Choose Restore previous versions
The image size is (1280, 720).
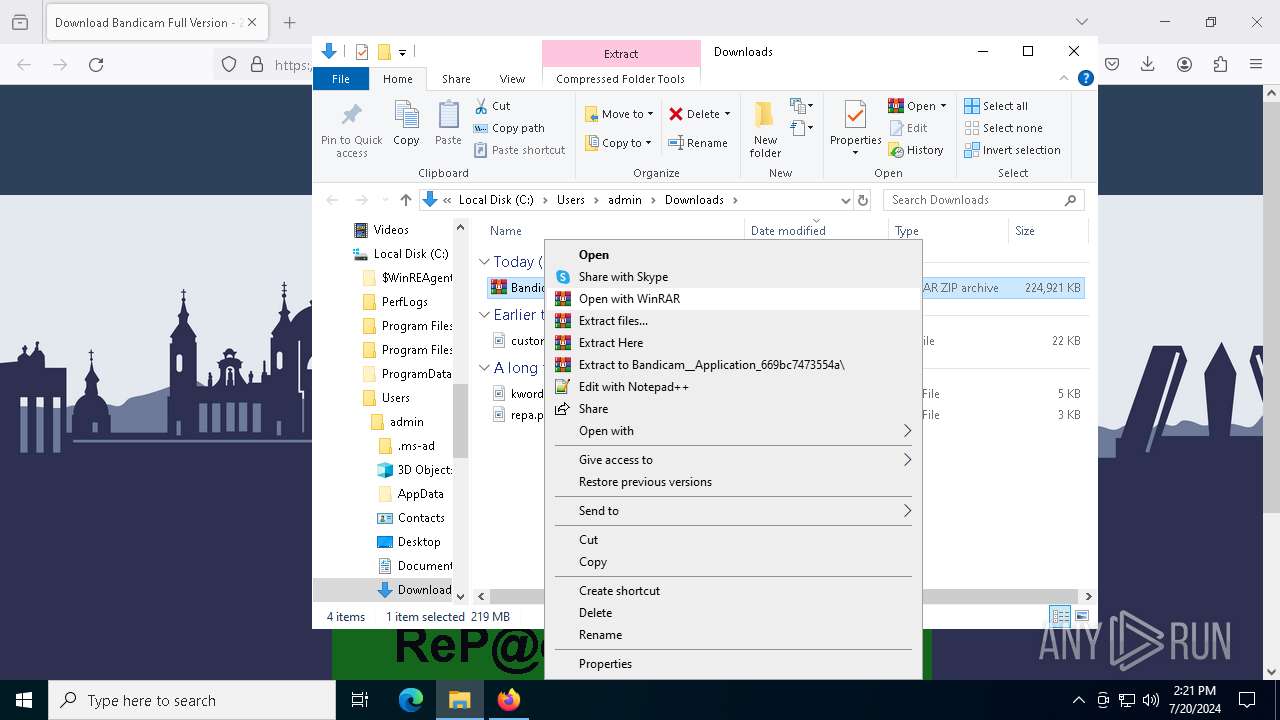click(735, 482)
